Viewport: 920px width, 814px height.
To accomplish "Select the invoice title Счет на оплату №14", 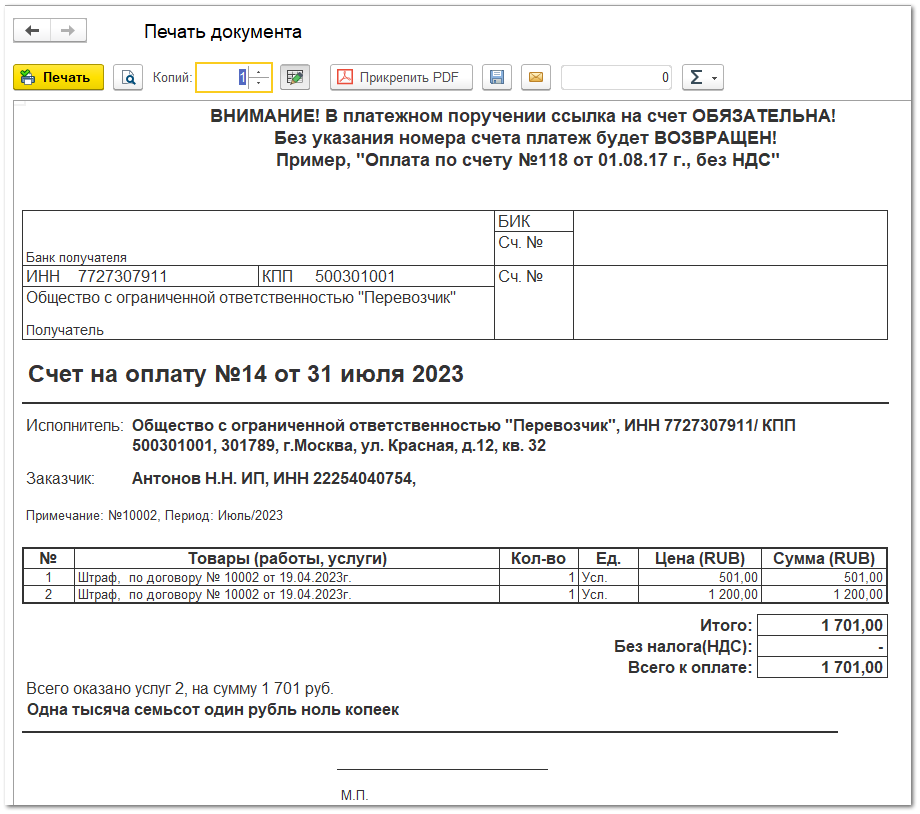I will (246, 374).
